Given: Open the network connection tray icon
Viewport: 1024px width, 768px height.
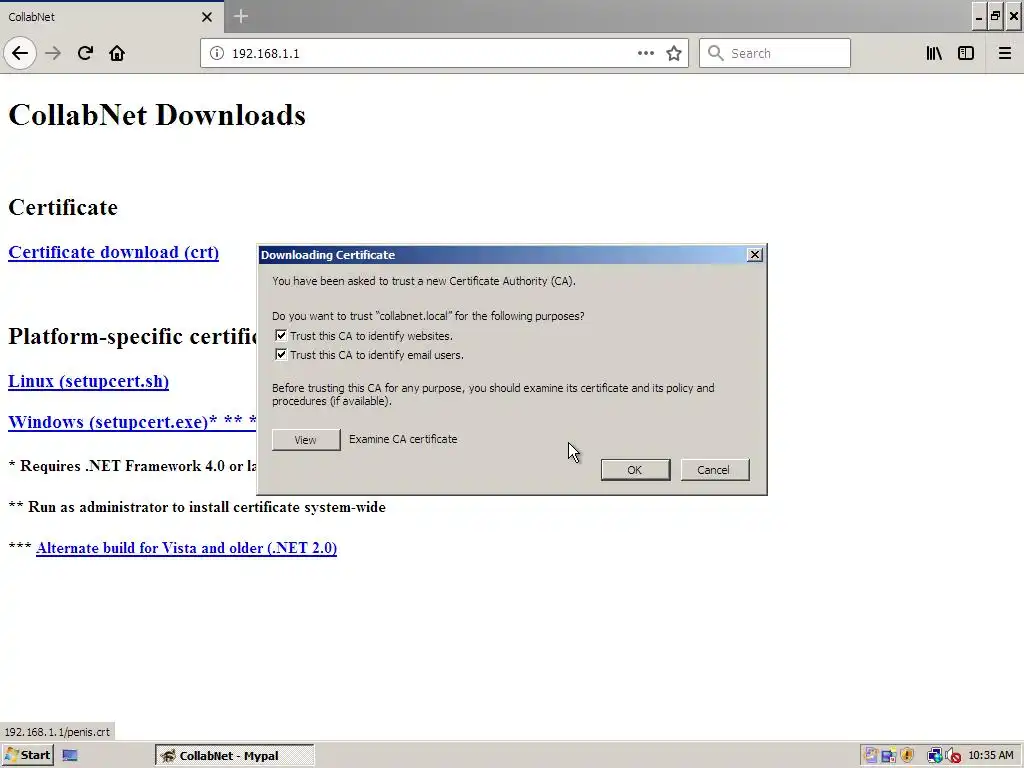Looking at the screenshot, I should (935, 756).
